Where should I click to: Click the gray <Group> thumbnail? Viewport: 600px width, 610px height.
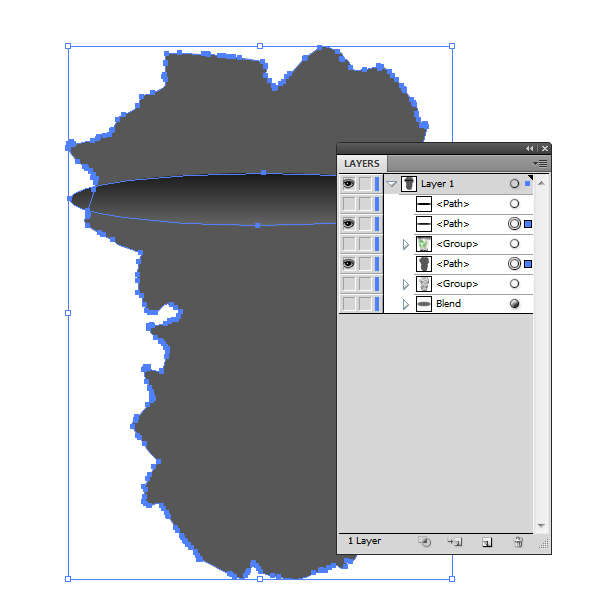pyautogui.click(x=424, y=284)
